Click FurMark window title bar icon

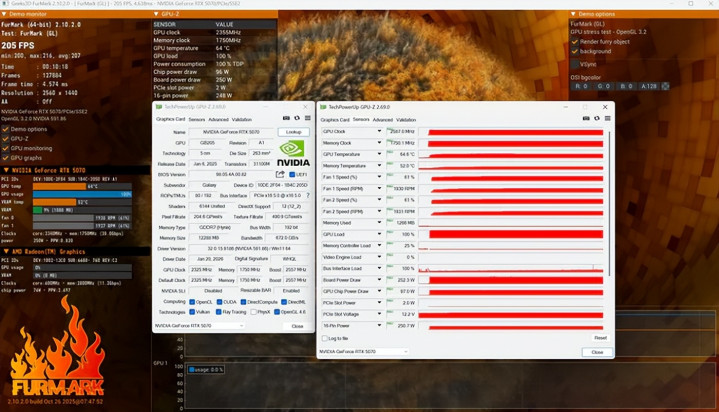pyautogui.click(x=4, y=4)
